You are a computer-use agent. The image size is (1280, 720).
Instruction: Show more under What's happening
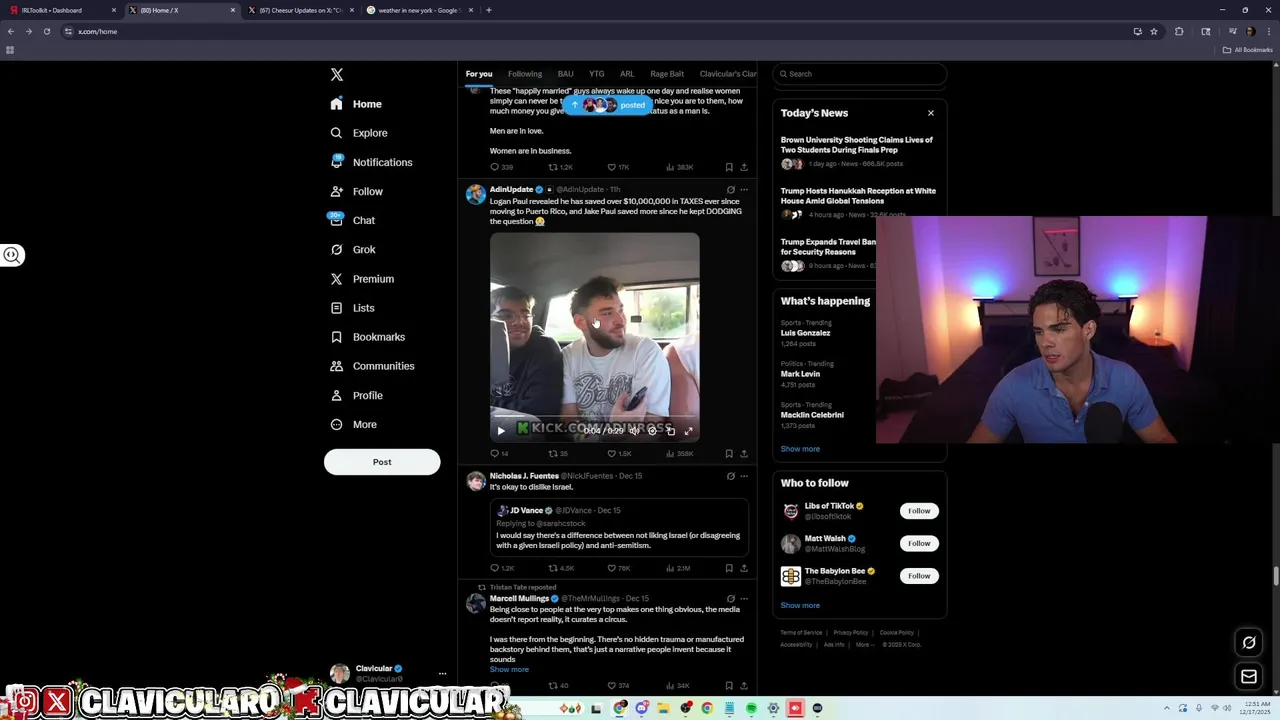coord(800,449)
